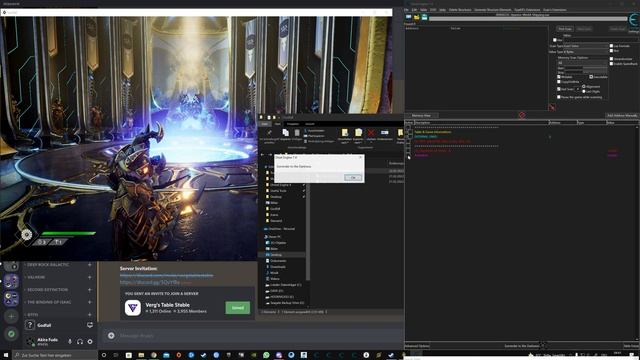Open the Scan Type dropdown
This screenshot has height=360, width=640.
click(x=586, y=46)
